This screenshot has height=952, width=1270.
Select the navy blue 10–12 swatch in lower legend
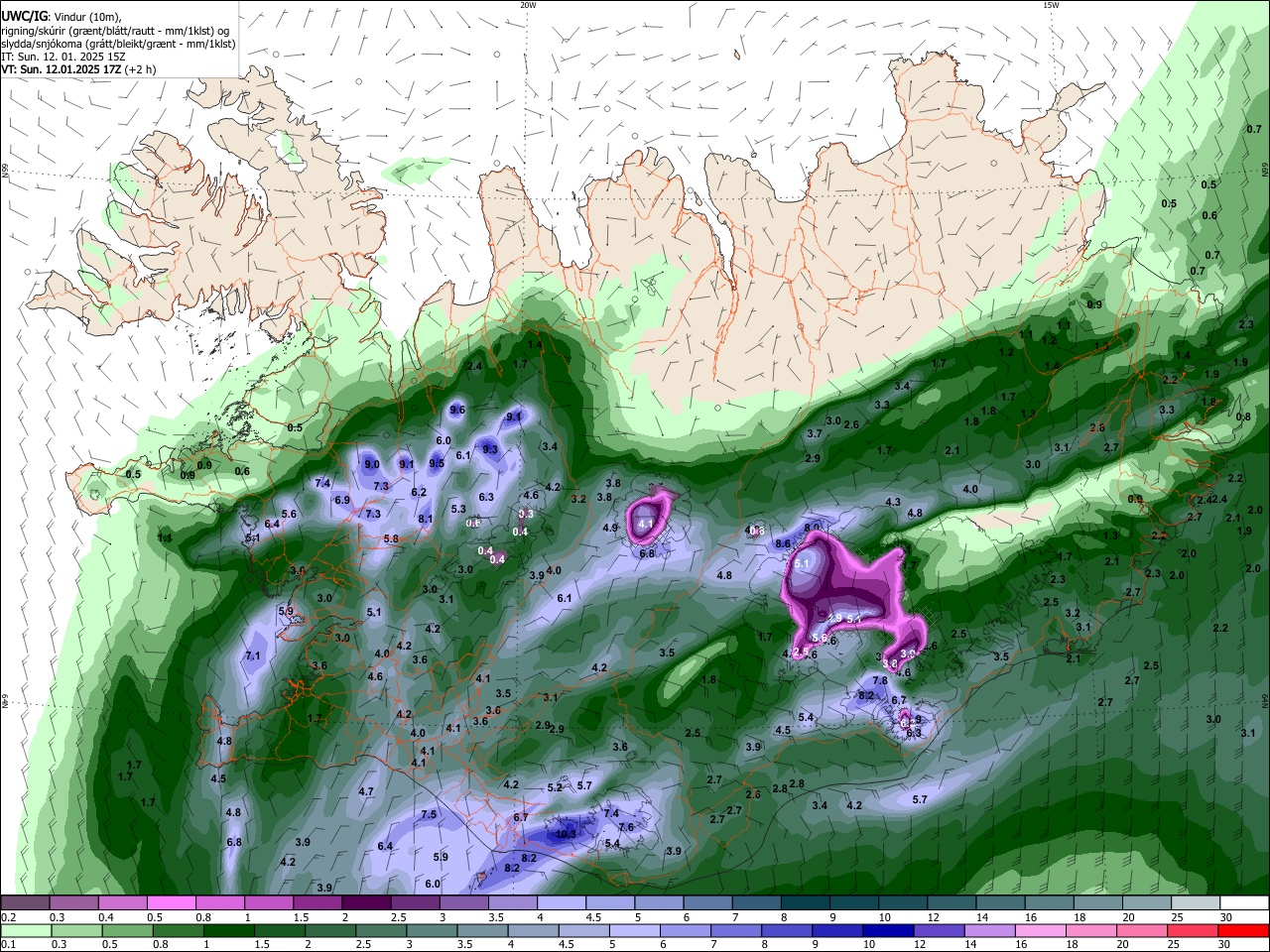886,931
